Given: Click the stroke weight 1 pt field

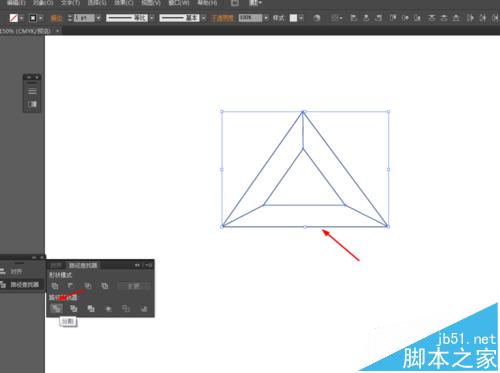Looking at the screenshot, I should 84,18.
